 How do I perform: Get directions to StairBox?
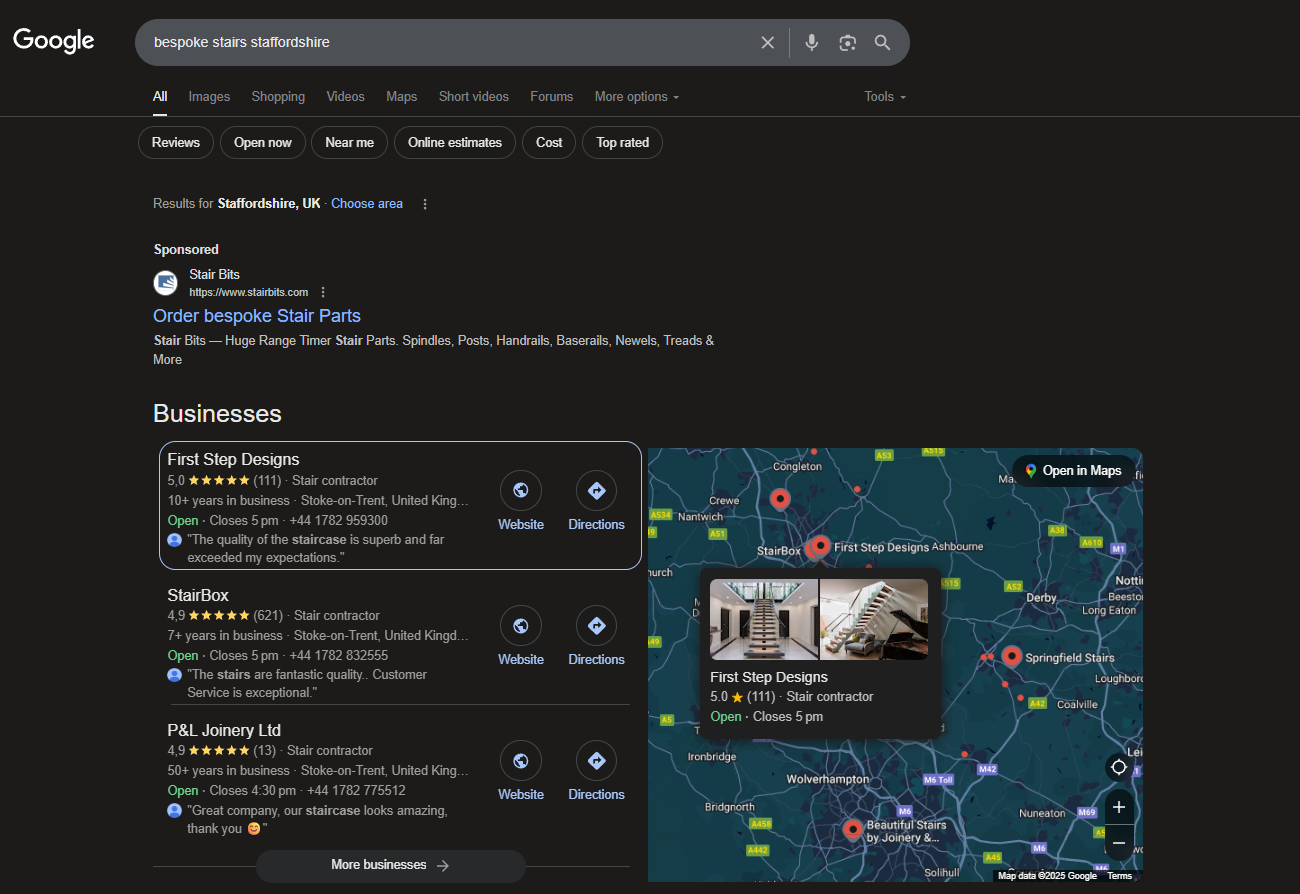[597, 626]
